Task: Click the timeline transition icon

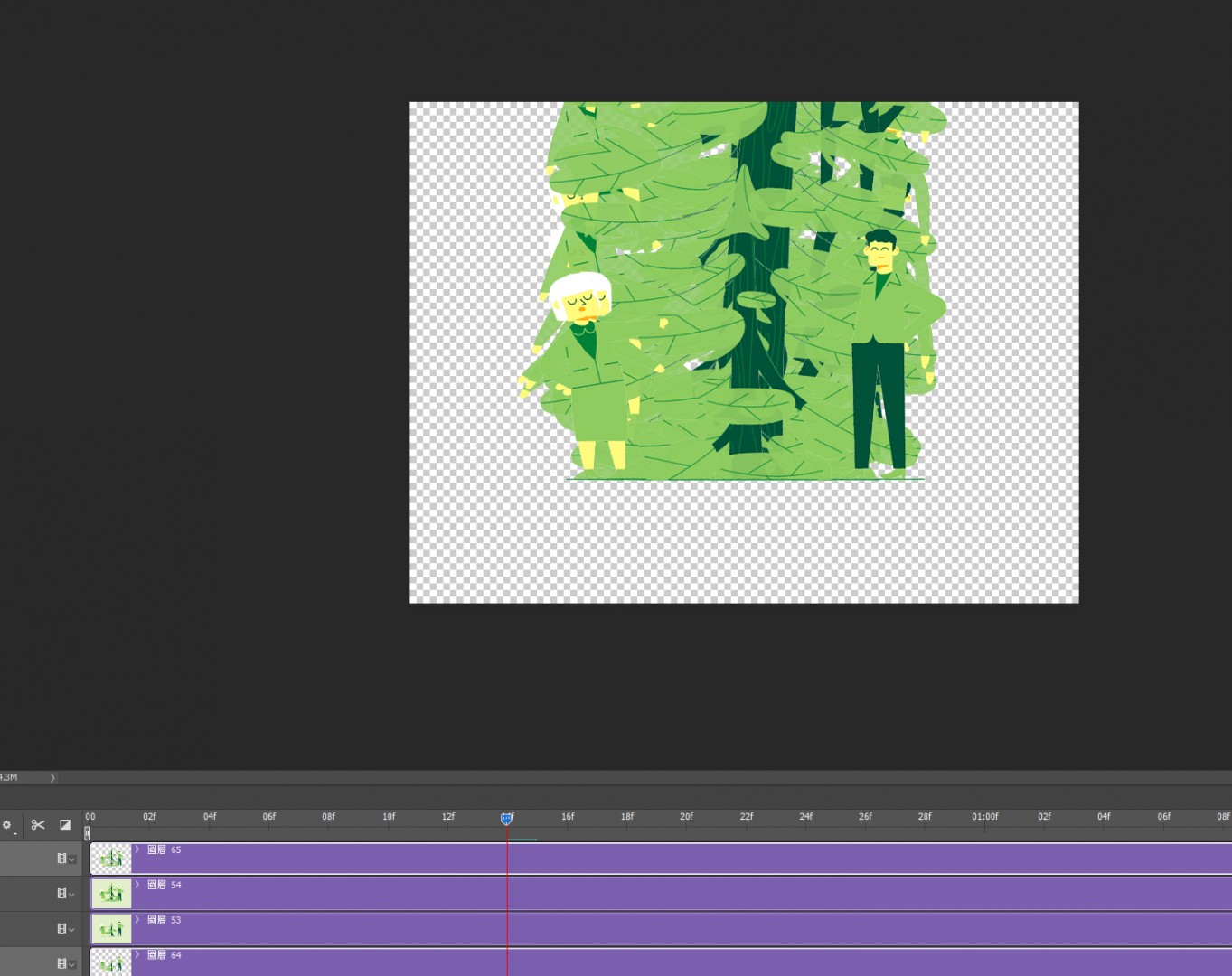Action: (x=65, y=825)
